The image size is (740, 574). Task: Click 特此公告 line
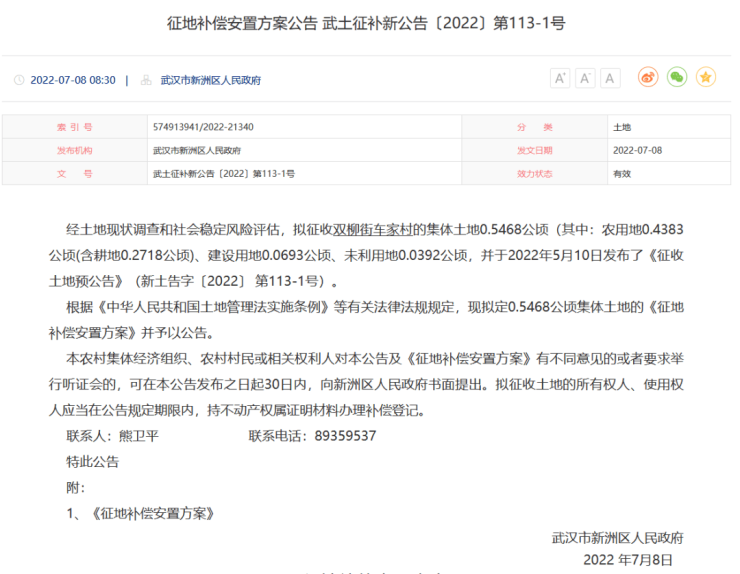point(92,462)
